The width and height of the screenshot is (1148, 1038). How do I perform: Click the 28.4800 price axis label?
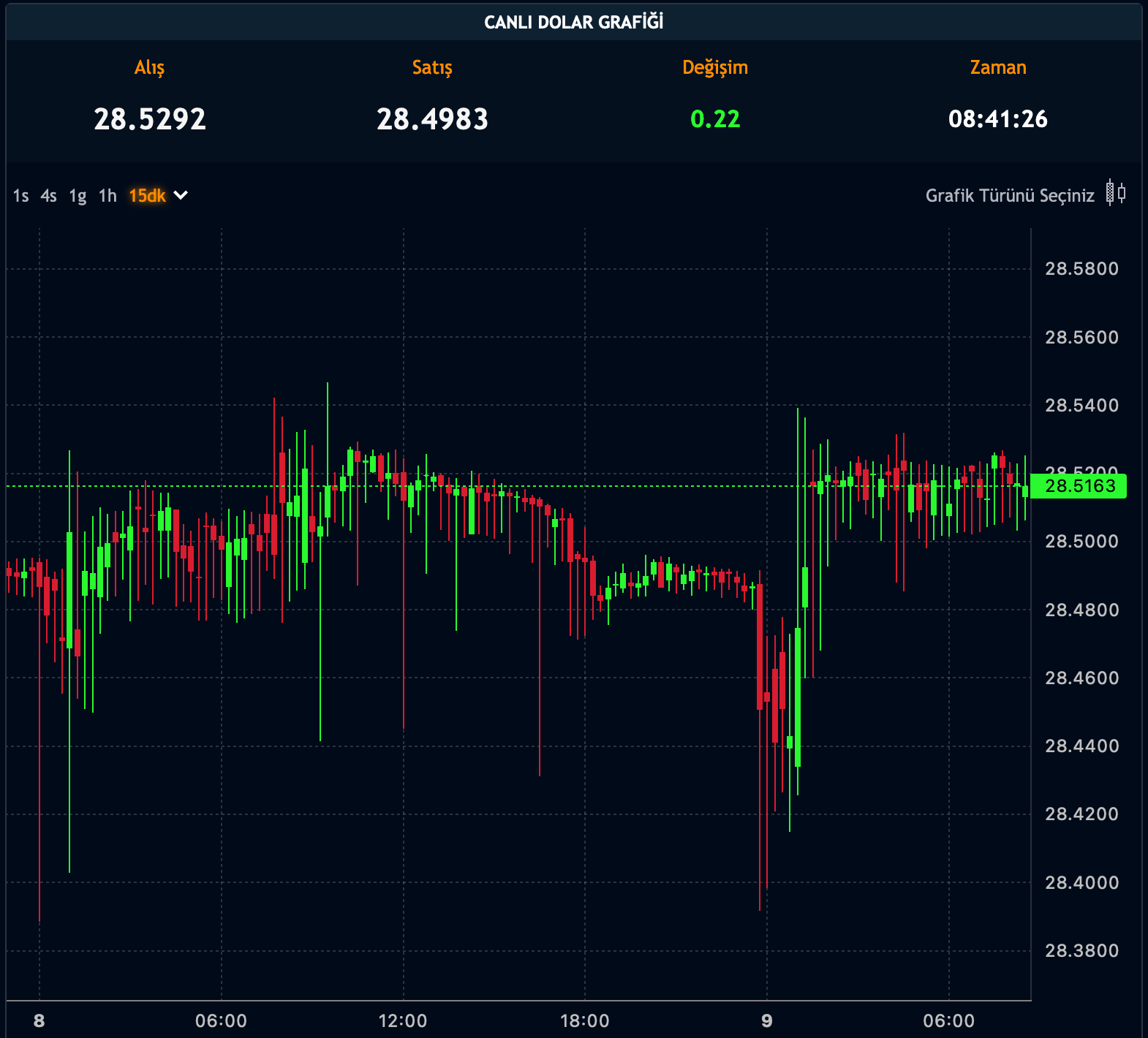1081,610
